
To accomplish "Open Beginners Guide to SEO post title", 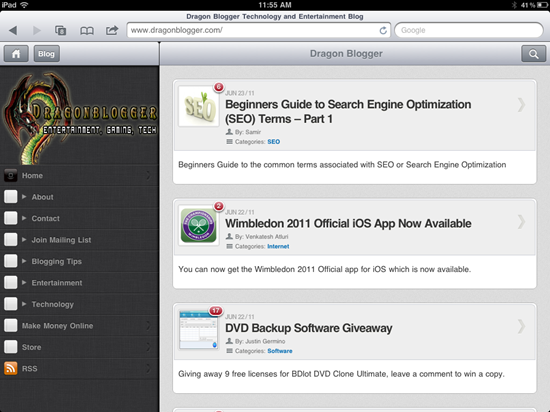I will [348, 112].
